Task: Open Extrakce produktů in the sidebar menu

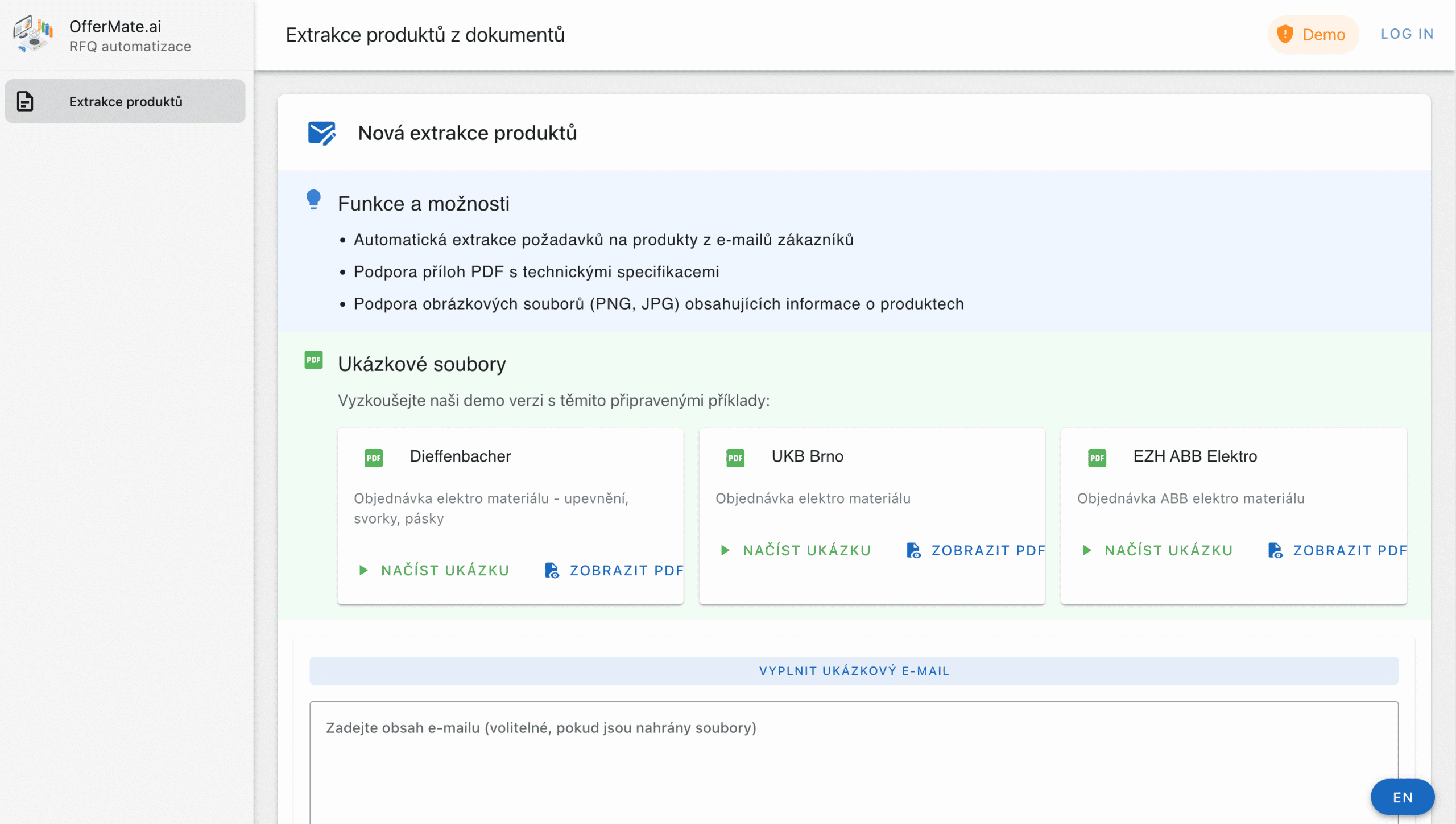Action: click(125, 101)
